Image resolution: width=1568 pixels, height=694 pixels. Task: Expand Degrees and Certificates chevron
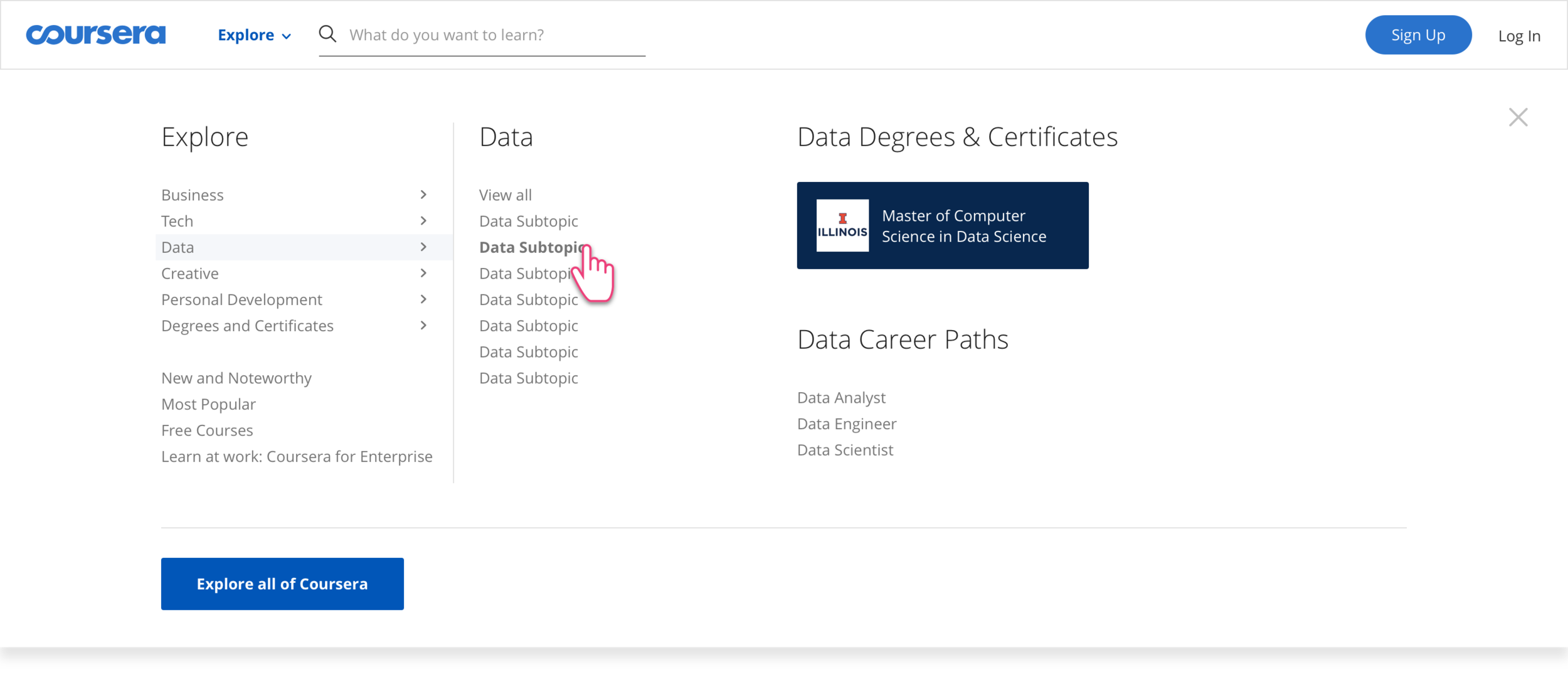[423, 326]
